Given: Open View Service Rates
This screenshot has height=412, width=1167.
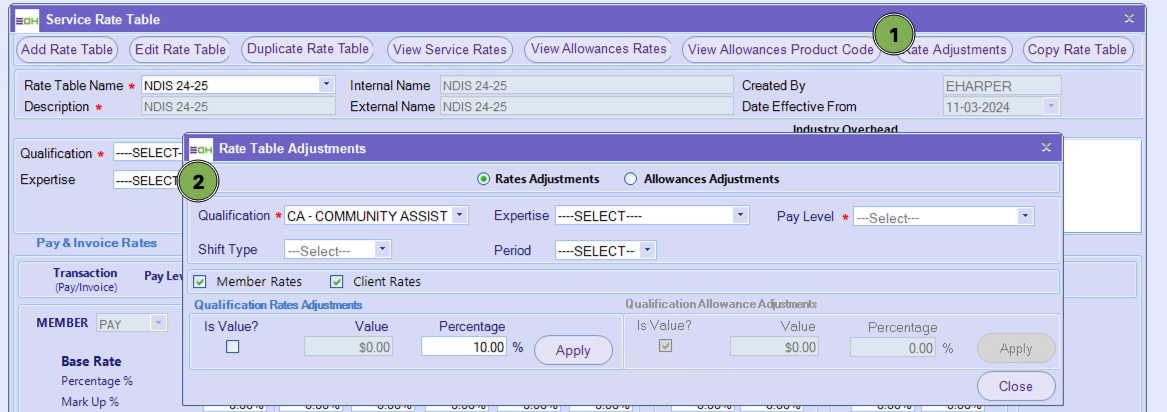Looking at the screenshot, I should 450,49.
